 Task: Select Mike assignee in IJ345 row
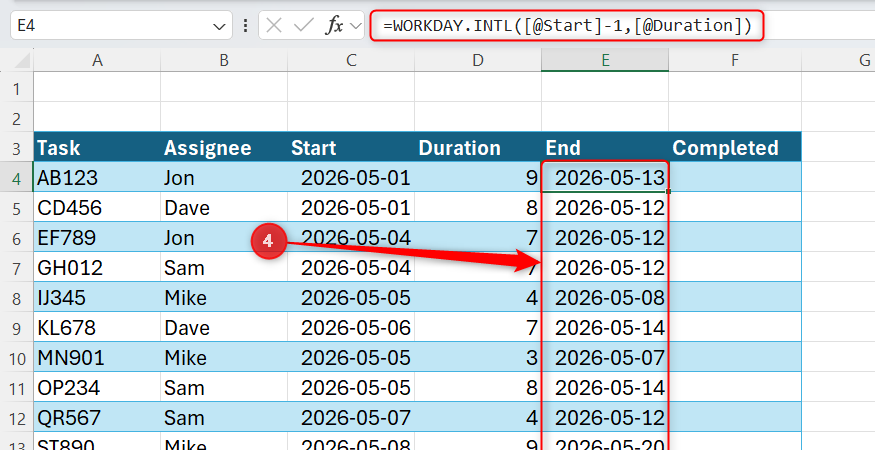224,298
